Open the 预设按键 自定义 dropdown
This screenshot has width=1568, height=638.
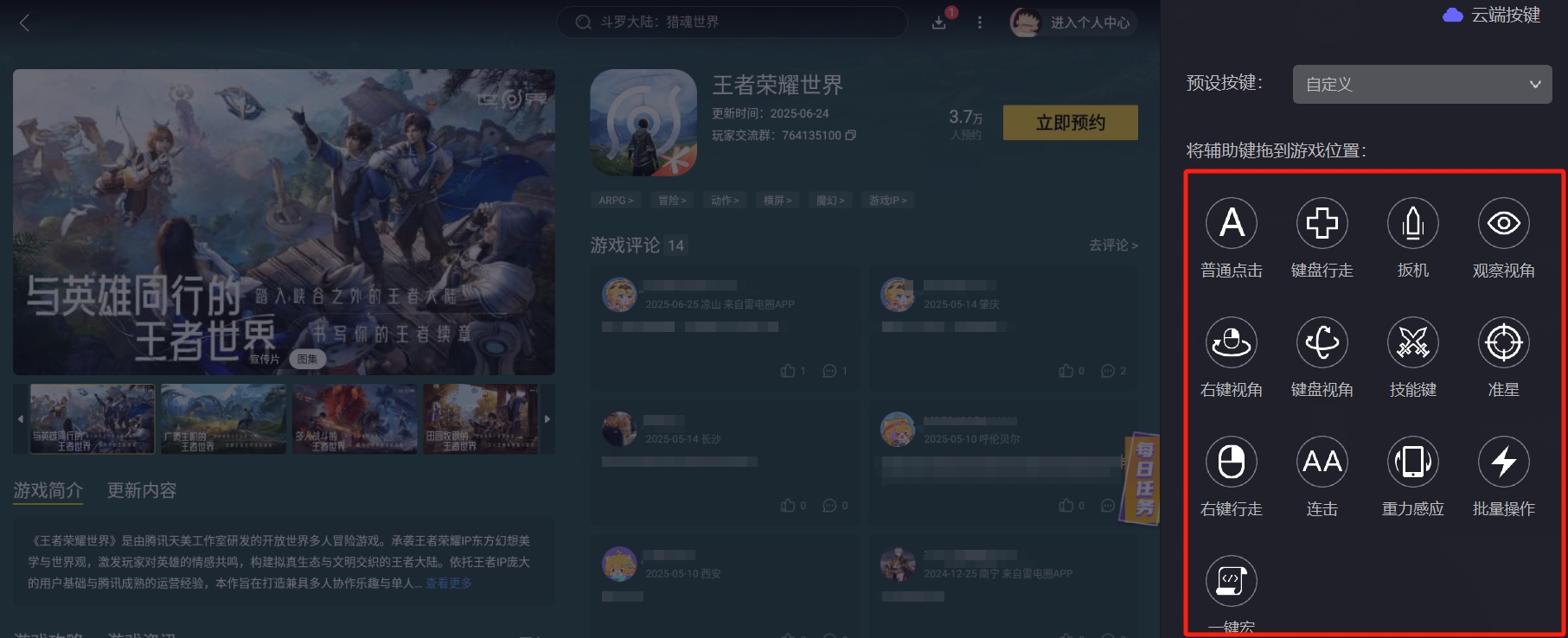[x=1422, y=84]
